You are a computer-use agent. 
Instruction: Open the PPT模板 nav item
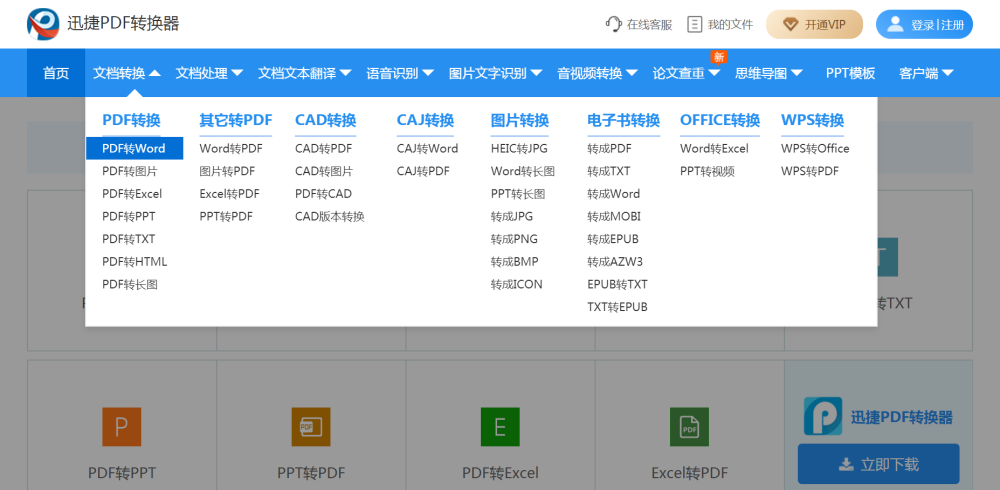[x=851, y=73]
